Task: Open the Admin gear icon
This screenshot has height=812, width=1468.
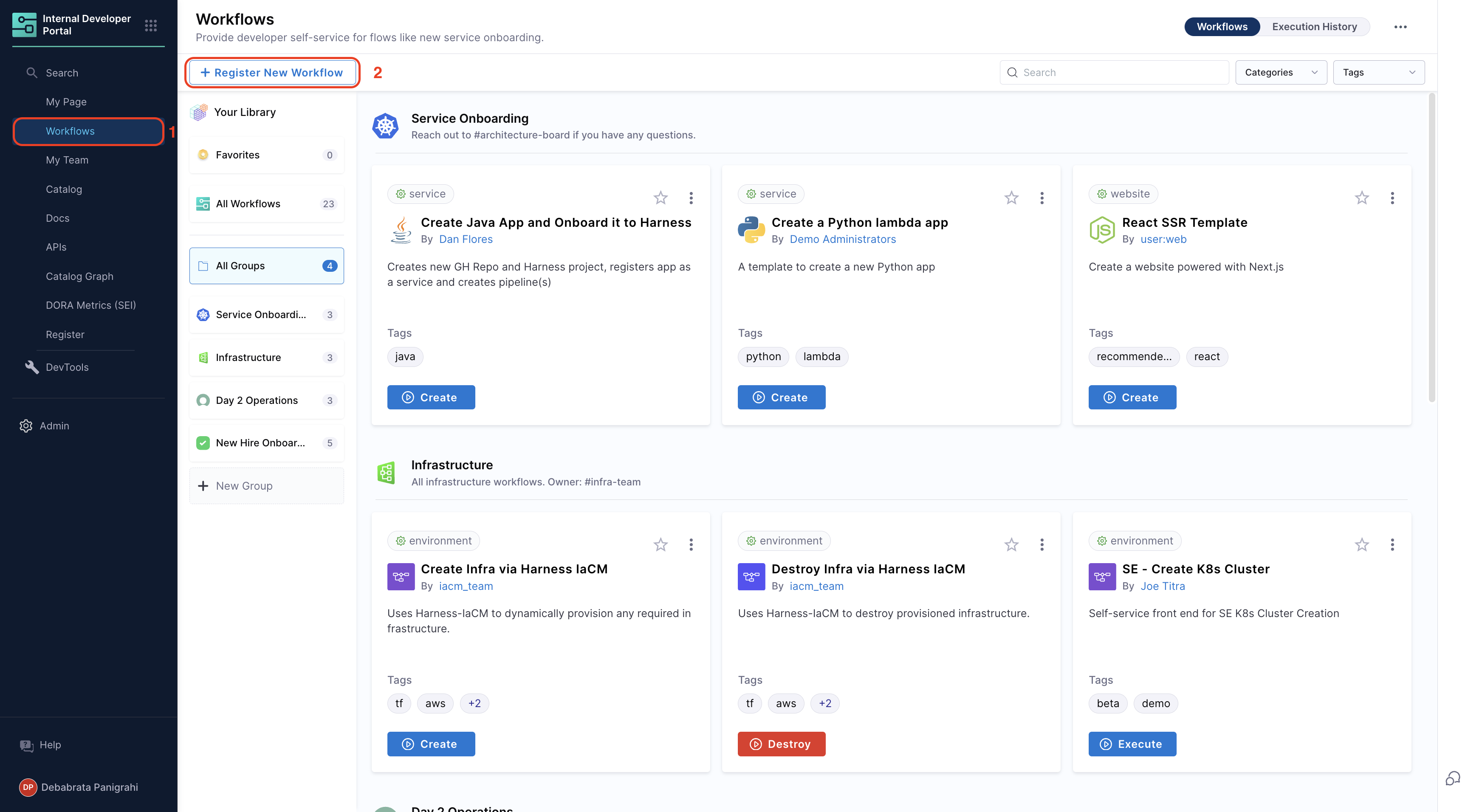Action: 25,426
